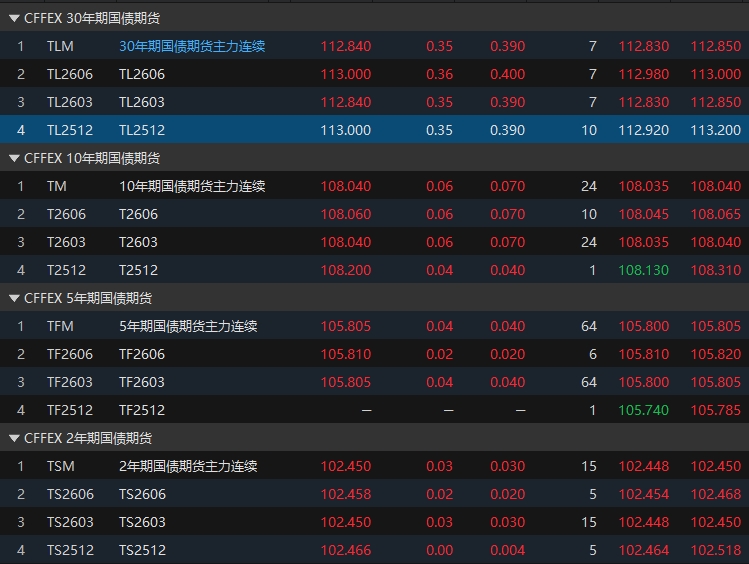Click TS2512 bid price 102.464
Image resolution: width=749 pixels, height=564 pixels.
[644, 550]
